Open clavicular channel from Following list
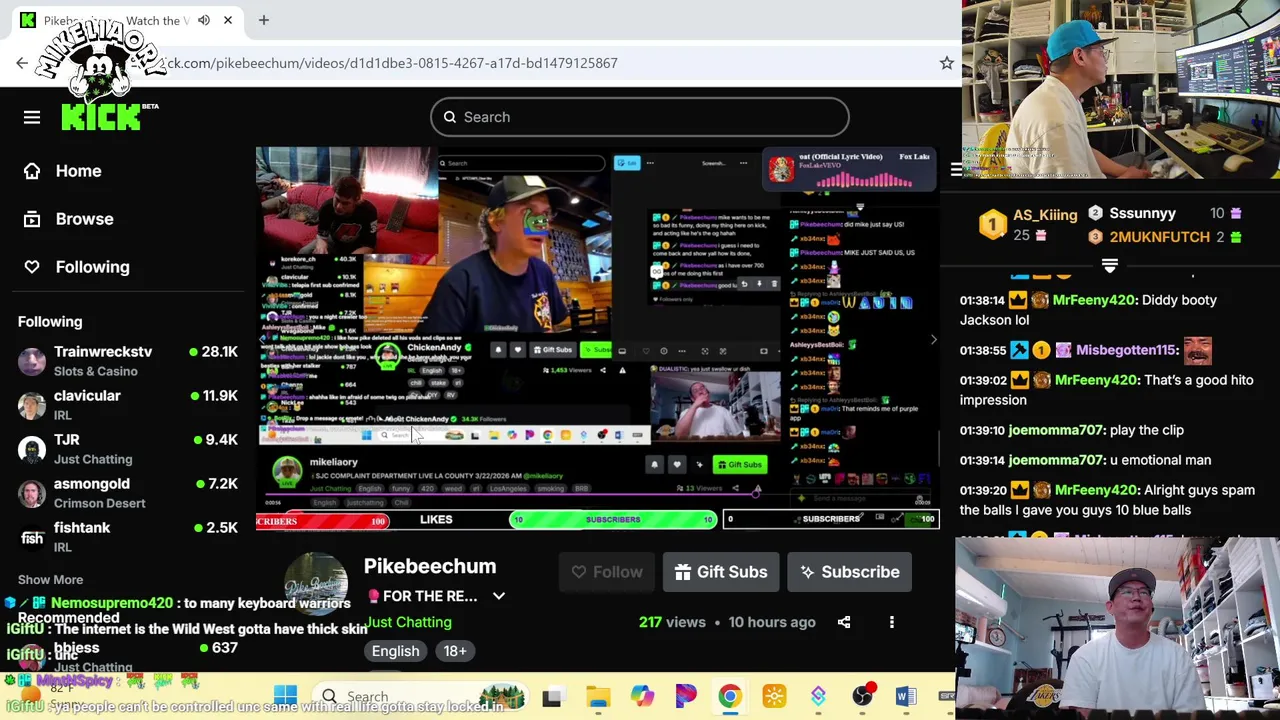This screenshot has height=720, width=1280. pos(128,405)
